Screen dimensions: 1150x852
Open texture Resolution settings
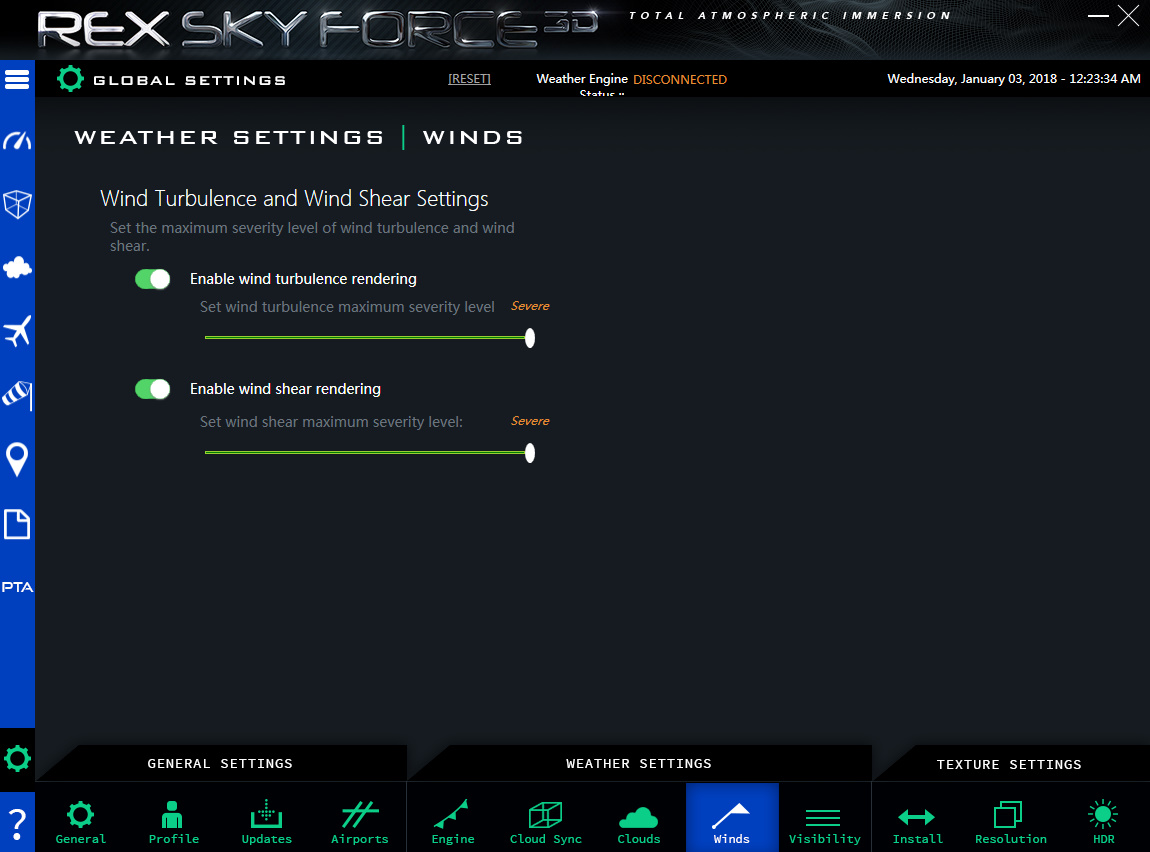click(x=1011, y=822)
